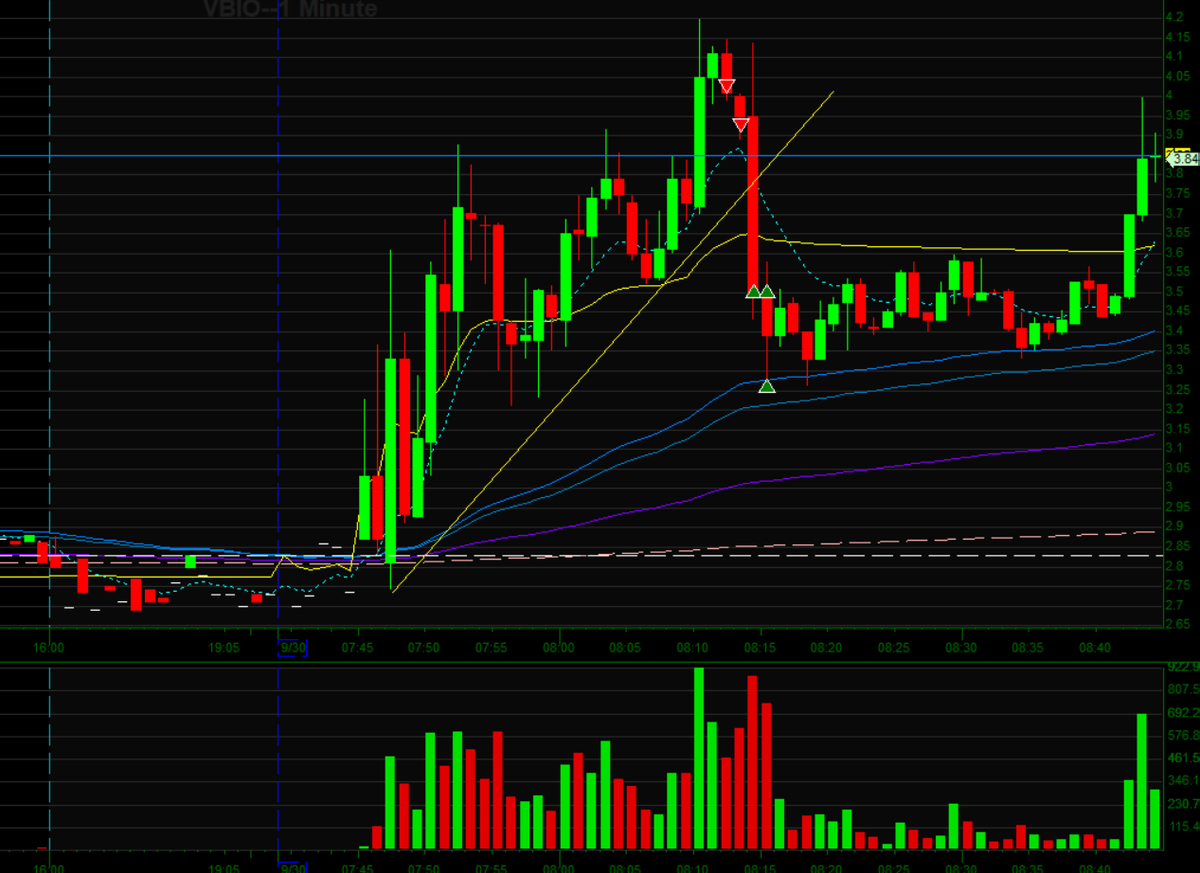Click 07:45 on the price chart time axis
Viewport: 1200px width, 873px height.
click(357, 648)
